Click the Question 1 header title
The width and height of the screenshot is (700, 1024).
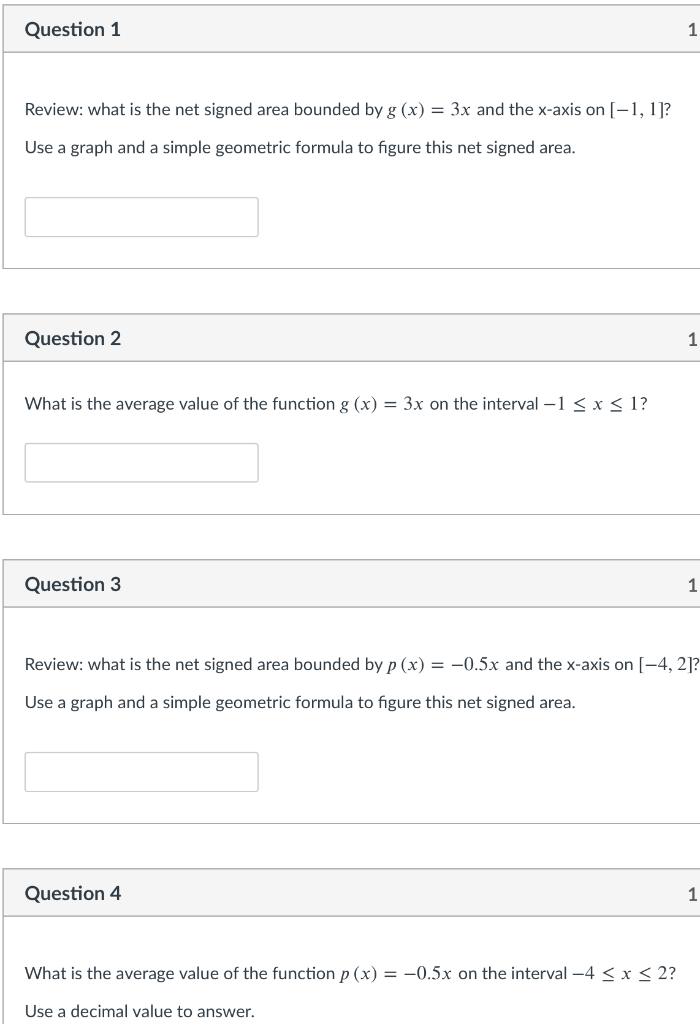pos(72,29)
